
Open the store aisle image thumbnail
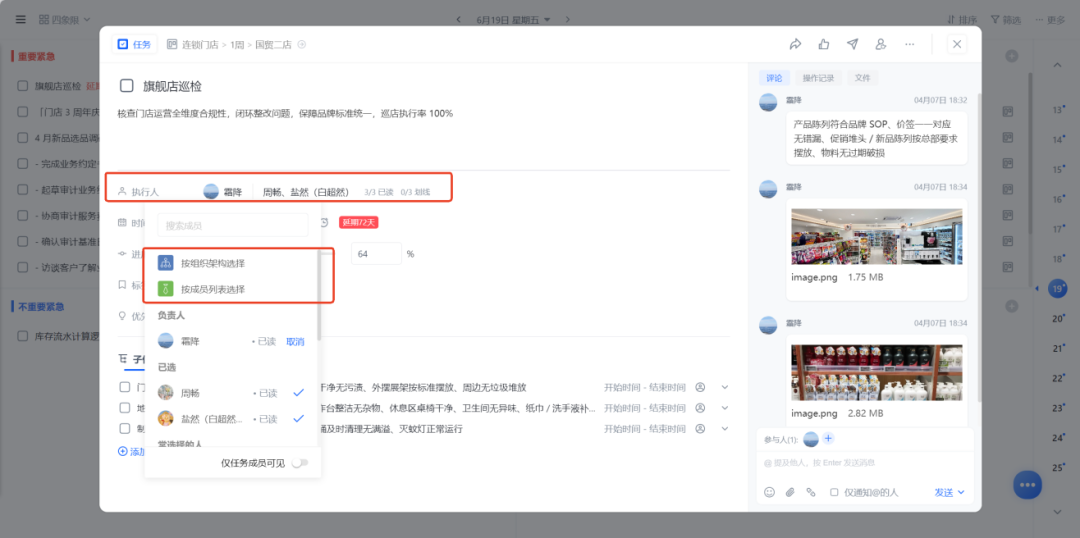point(876,236)
